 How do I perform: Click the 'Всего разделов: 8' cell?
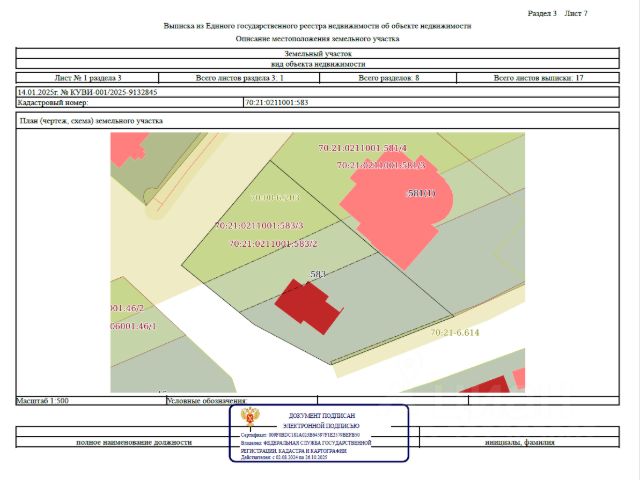389,78
